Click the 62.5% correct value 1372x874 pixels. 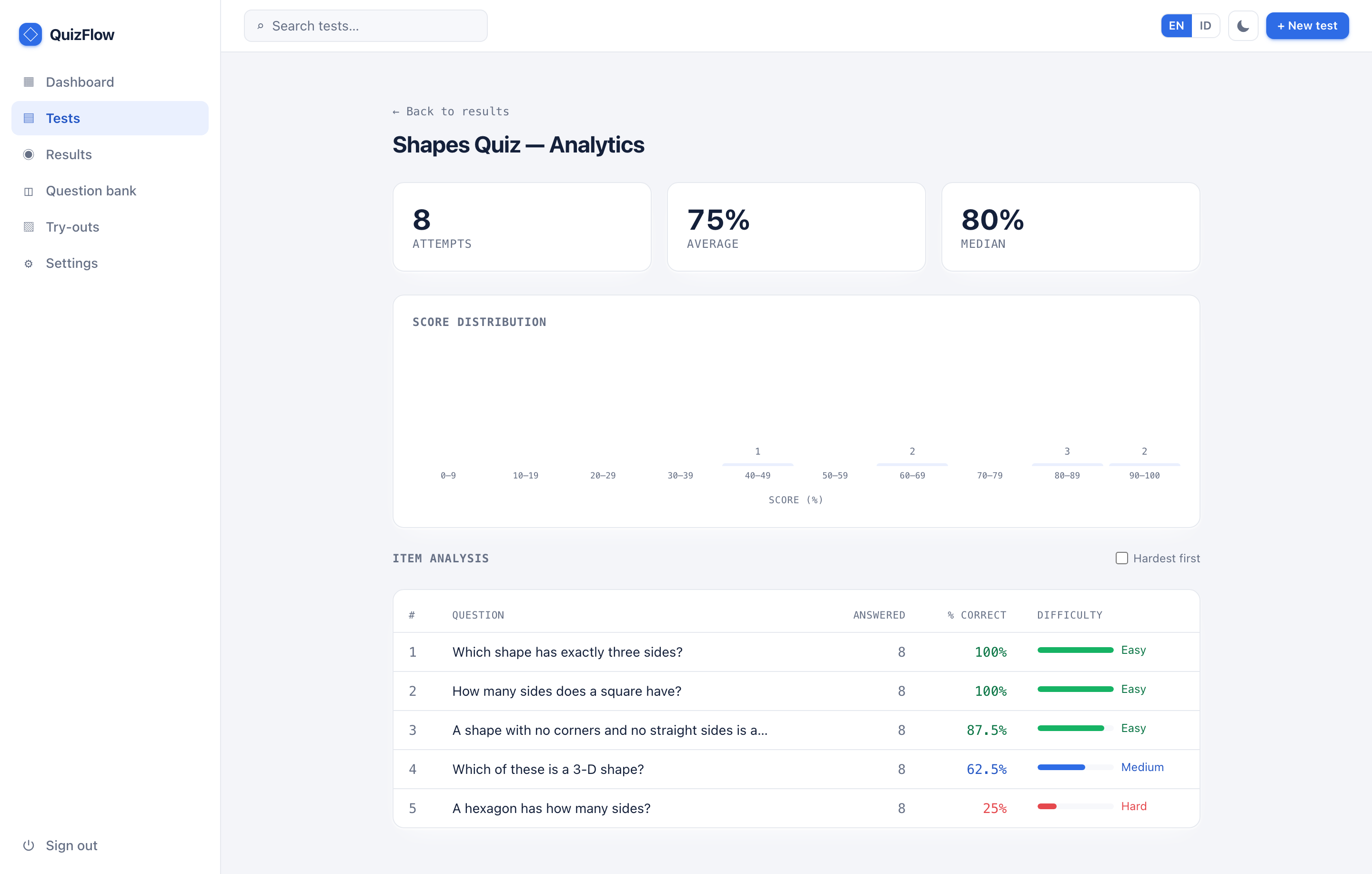986,769
